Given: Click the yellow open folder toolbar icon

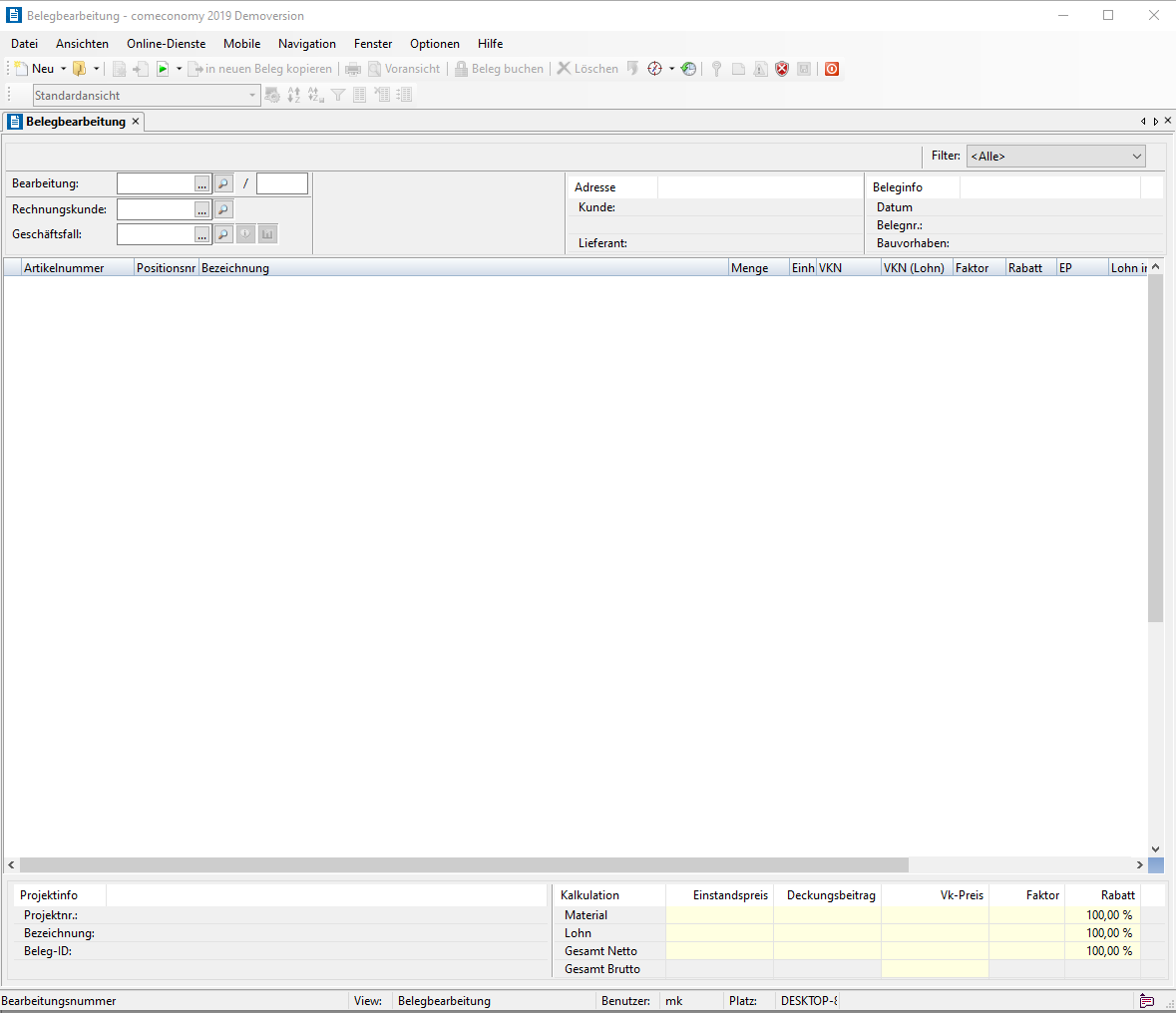Looking at the screenshot, I should [x=80, y=69].
